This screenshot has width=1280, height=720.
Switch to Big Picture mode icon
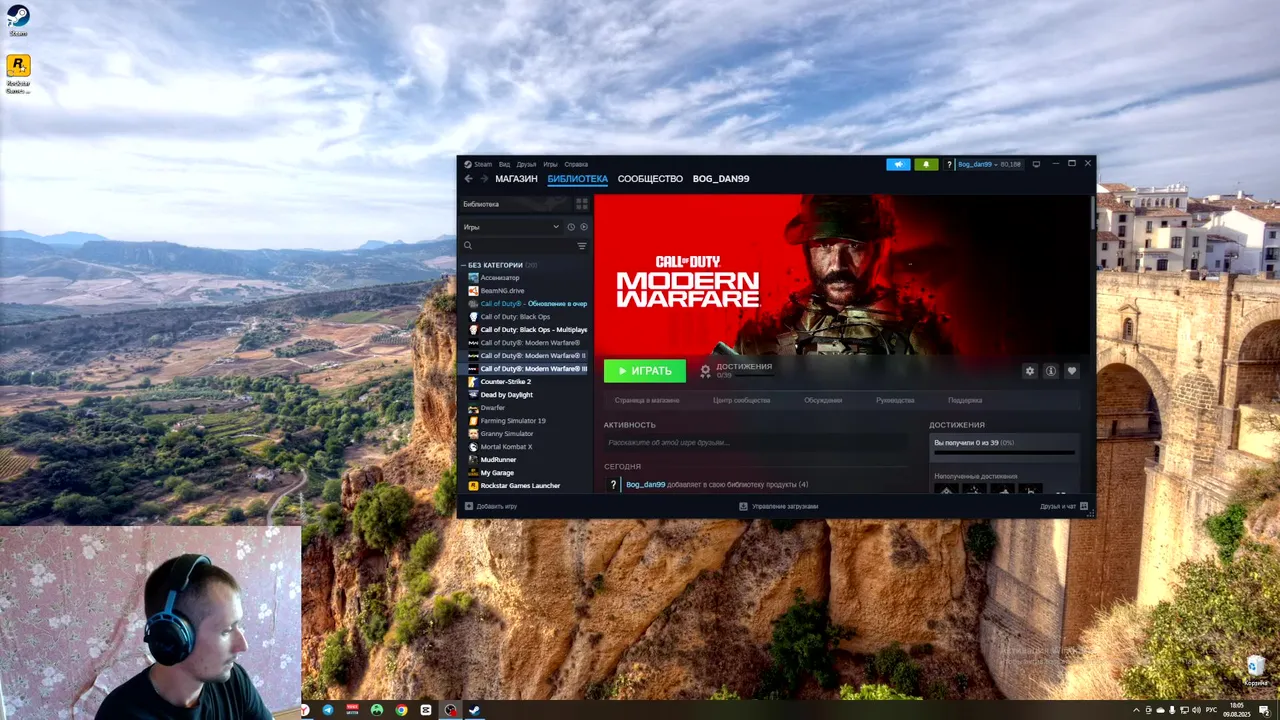point(1036,164)
